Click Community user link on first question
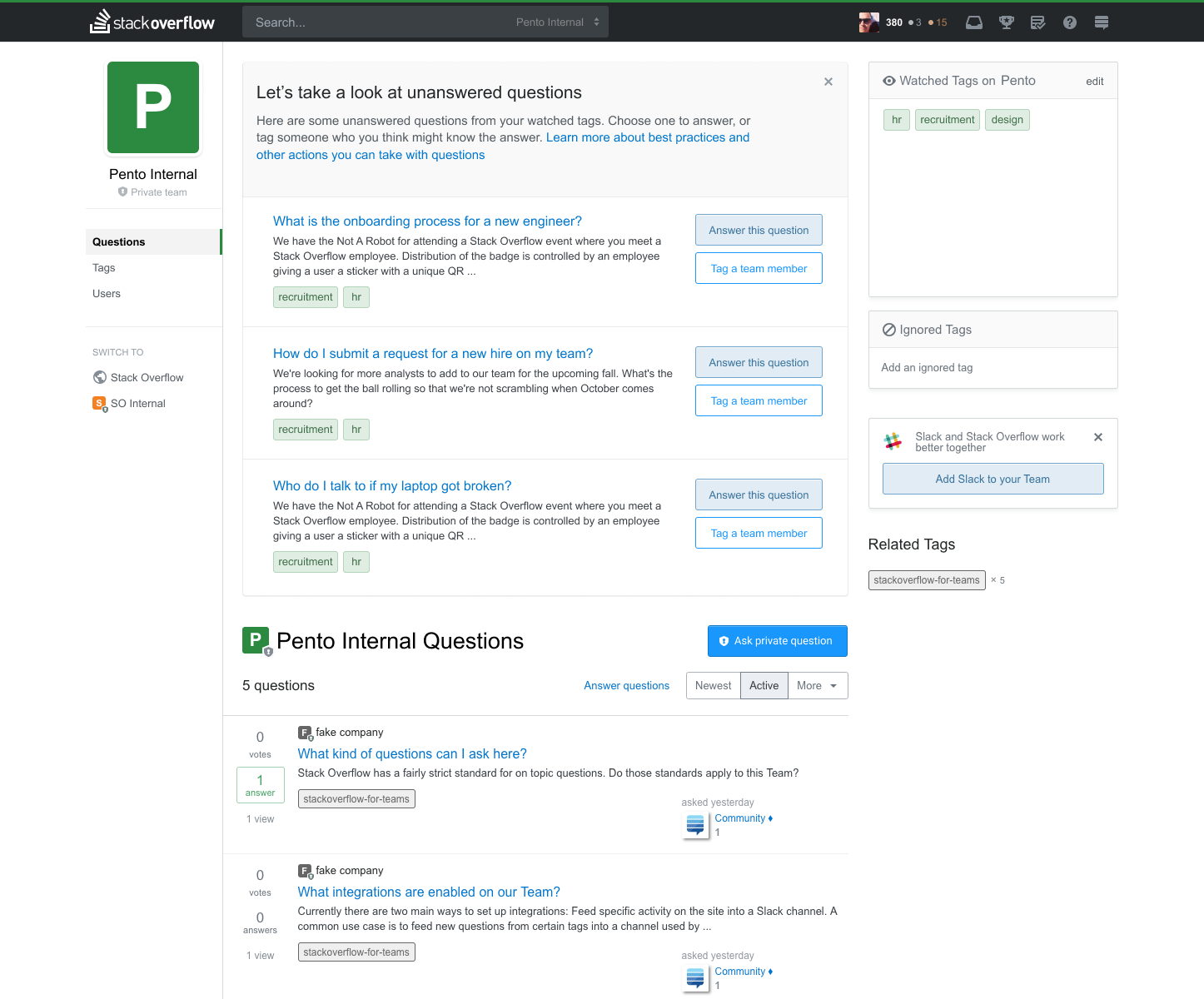 [740, 818]
